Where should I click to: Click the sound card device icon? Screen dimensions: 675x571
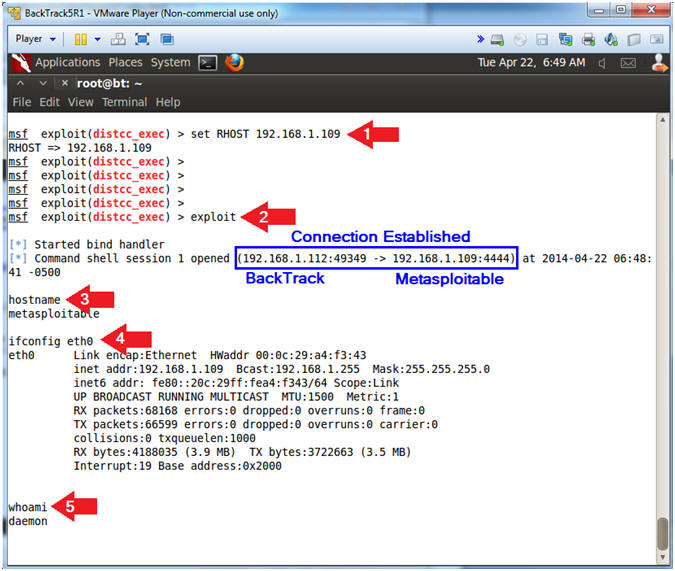click(611, 40)
